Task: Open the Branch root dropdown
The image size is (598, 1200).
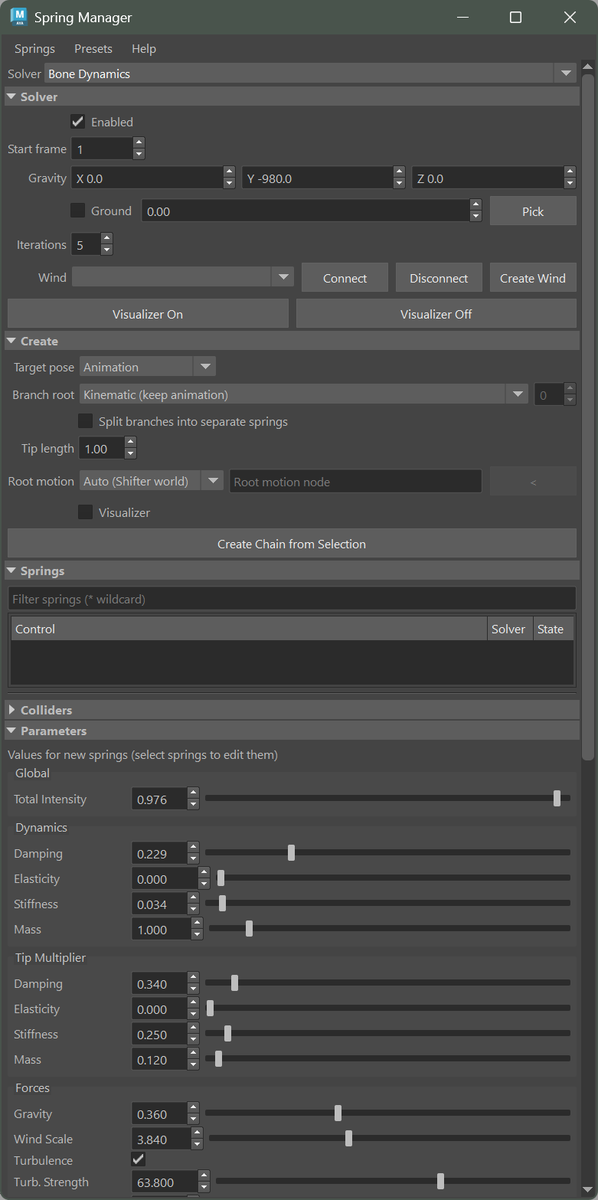Action: point(304,394)
